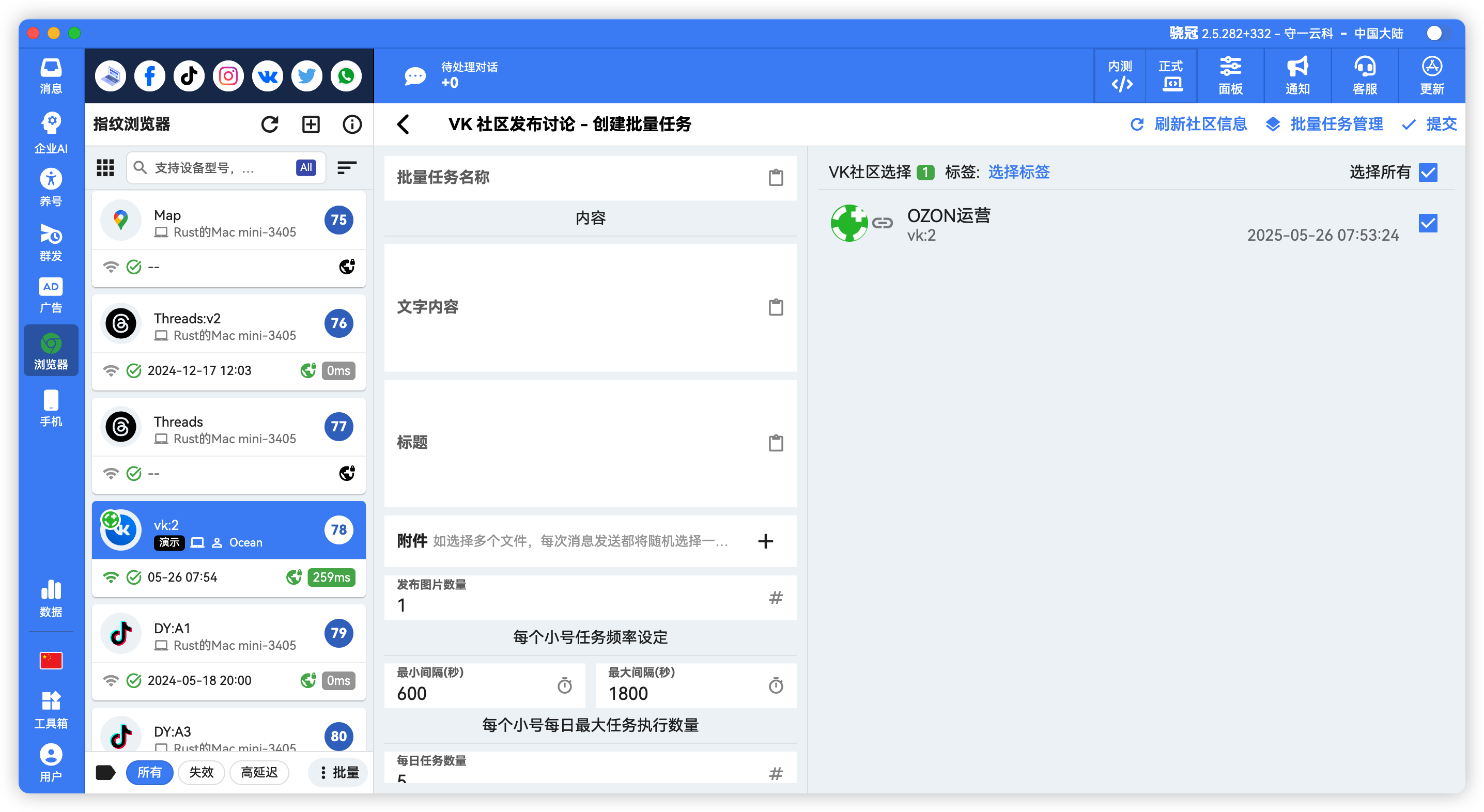Open the 企业AI sidebar section
The width and height of the screenshot is (1484, 812).
[51, 132]
